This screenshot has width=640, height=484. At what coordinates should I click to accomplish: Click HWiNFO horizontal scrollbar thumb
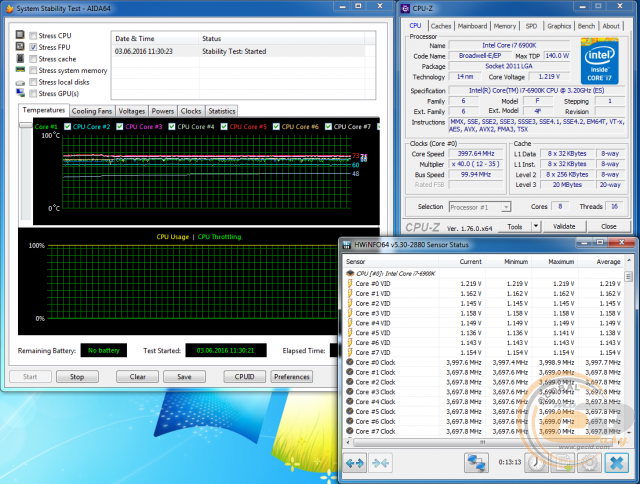coord(482,442)
